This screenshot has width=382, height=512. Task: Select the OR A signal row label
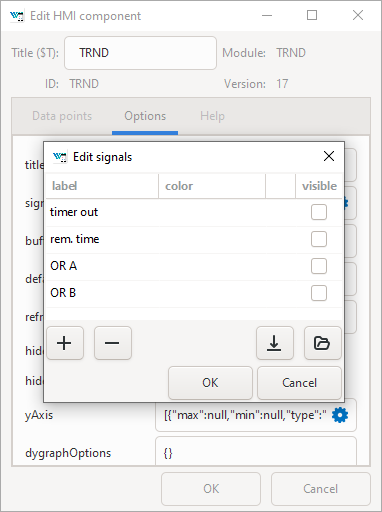point(64,266)
